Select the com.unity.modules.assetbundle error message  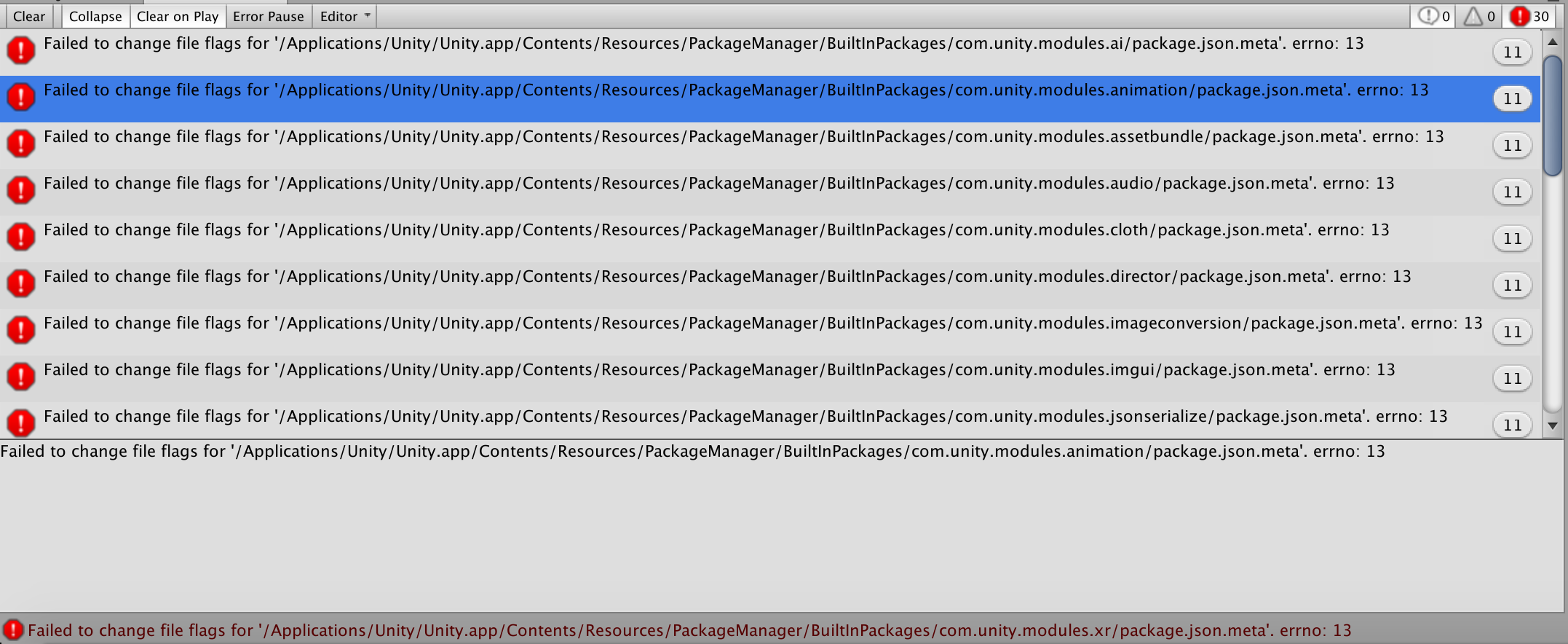click(x=770, y=146)
